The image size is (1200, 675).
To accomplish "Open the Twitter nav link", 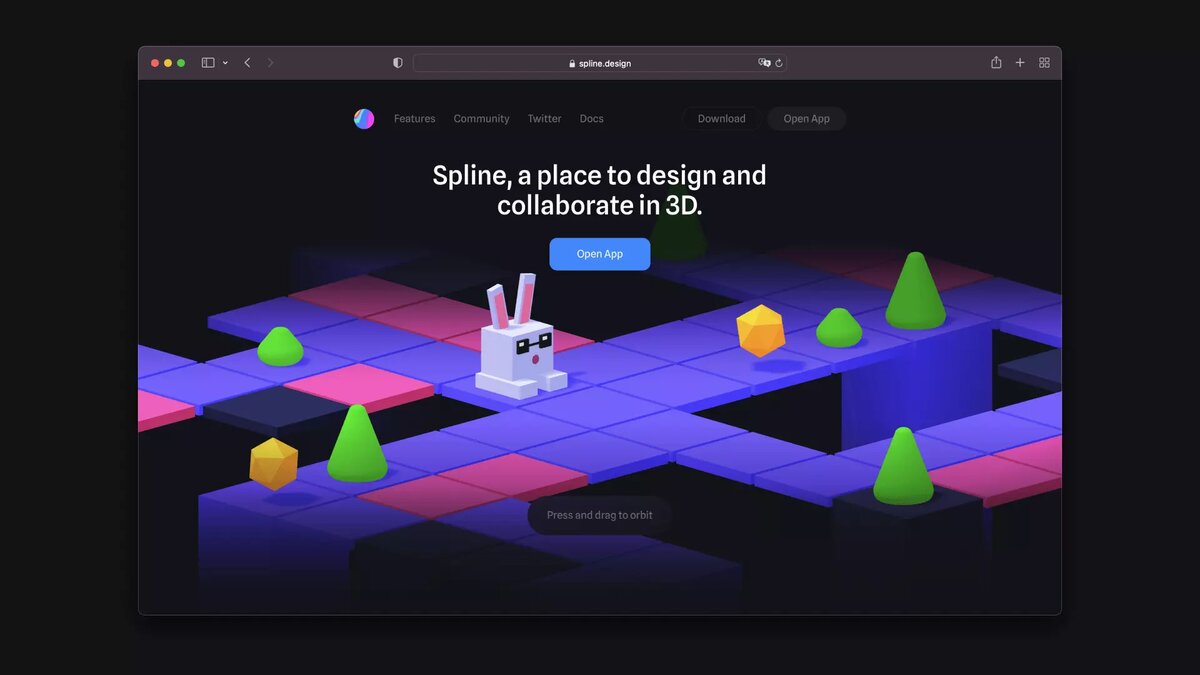I will [545, 119].
